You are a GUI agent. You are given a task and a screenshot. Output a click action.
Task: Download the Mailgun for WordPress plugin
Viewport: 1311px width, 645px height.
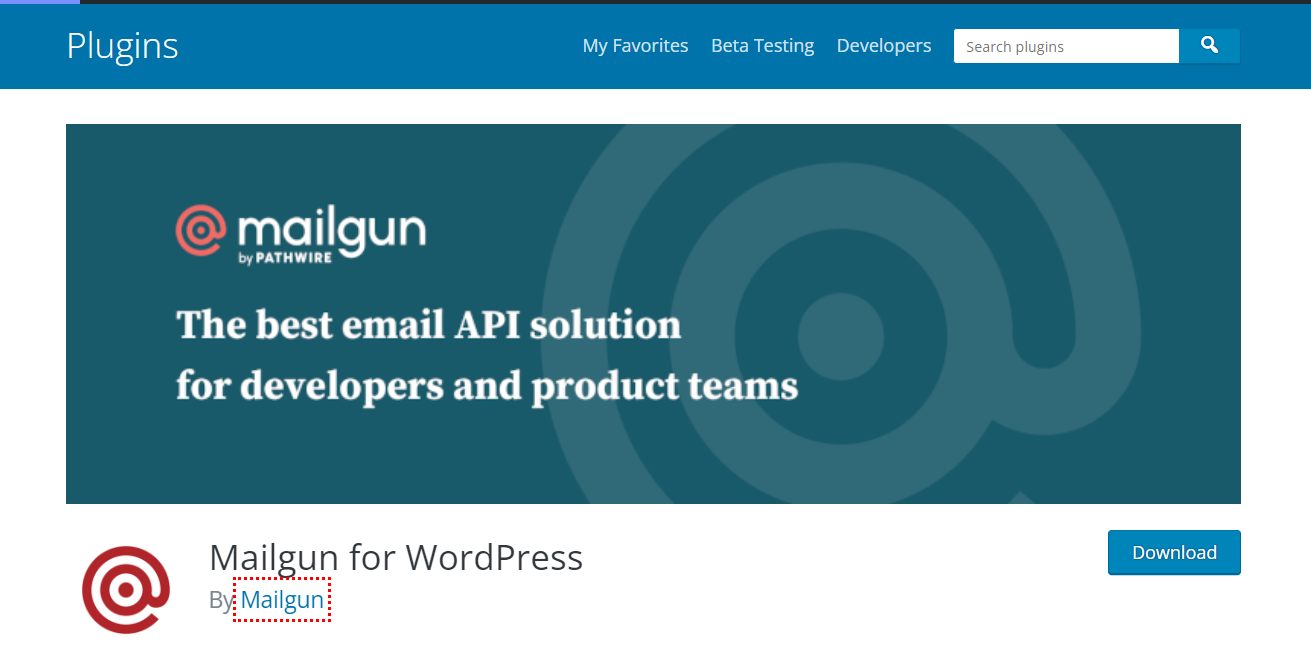(1174, 553)
